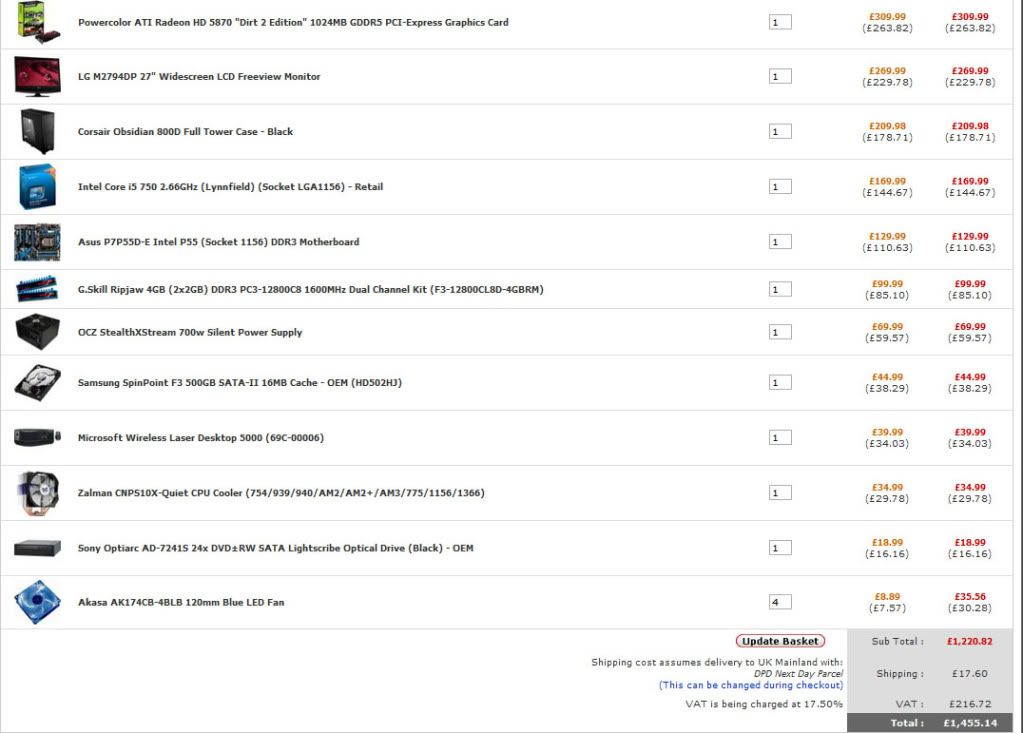Image resolution: width=1023 pixels, height=733 pixels.
Task: Click the Asus motherboard quantity field
Action: coord(780,242)
